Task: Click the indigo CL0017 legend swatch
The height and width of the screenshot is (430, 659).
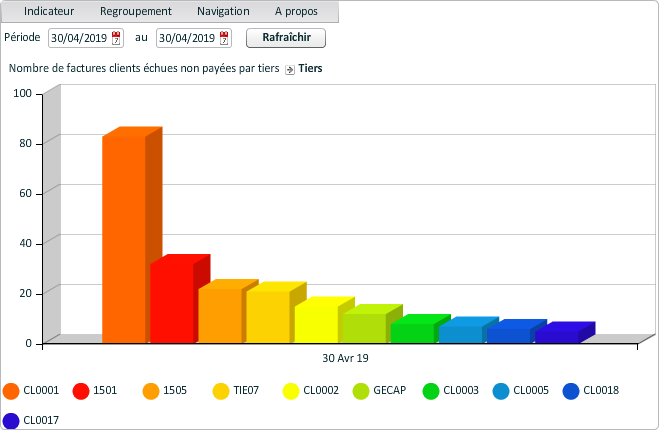Action: (11, 421)
